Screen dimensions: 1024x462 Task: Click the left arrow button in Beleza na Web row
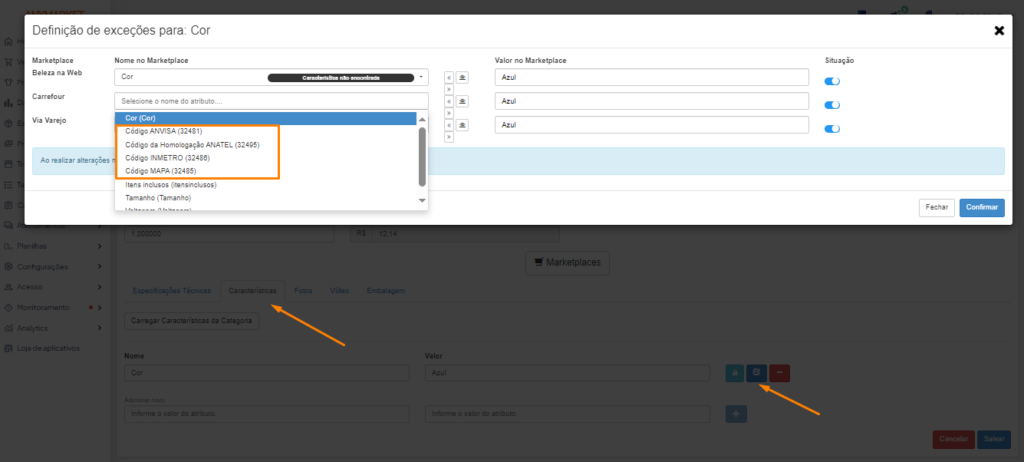[449, 77]
